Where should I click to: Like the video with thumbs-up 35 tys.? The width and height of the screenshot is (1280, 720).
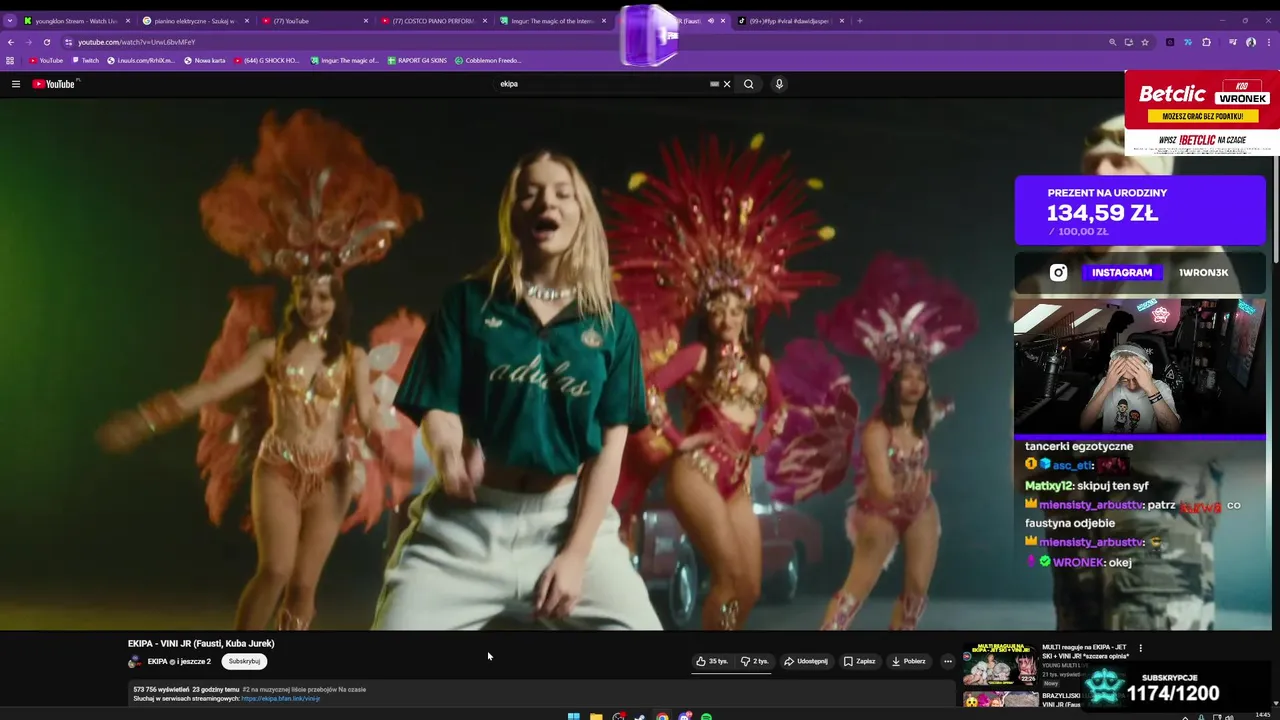(712, 661)
